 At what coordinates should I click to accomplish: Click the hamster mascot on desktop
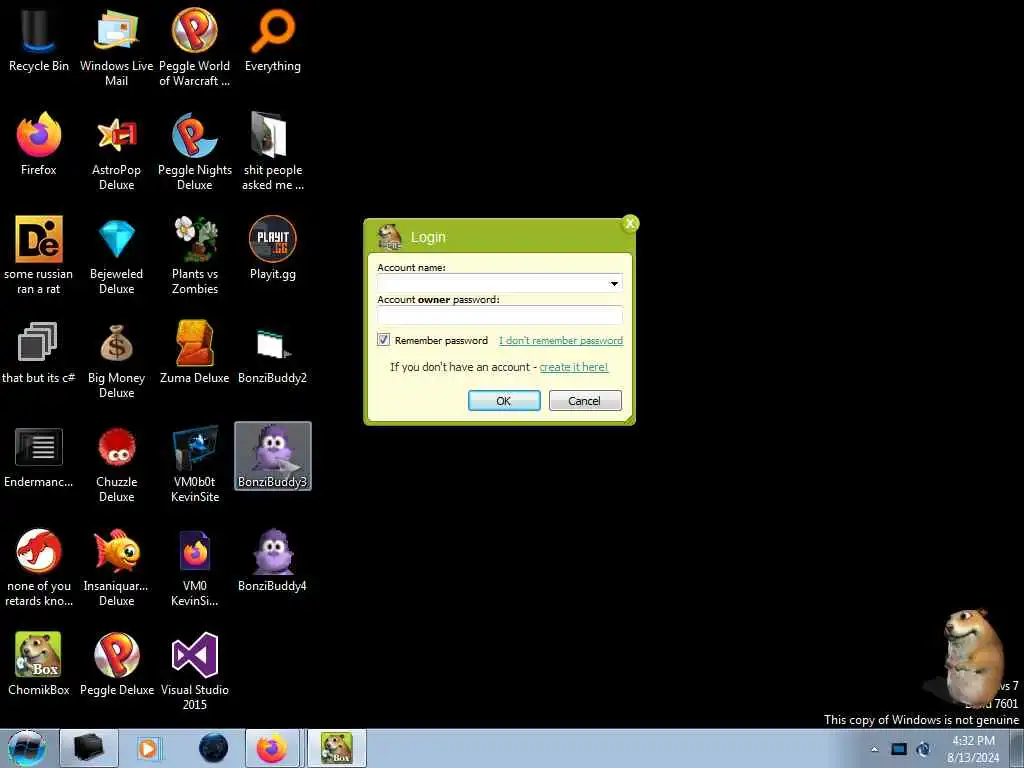point(971,656)
